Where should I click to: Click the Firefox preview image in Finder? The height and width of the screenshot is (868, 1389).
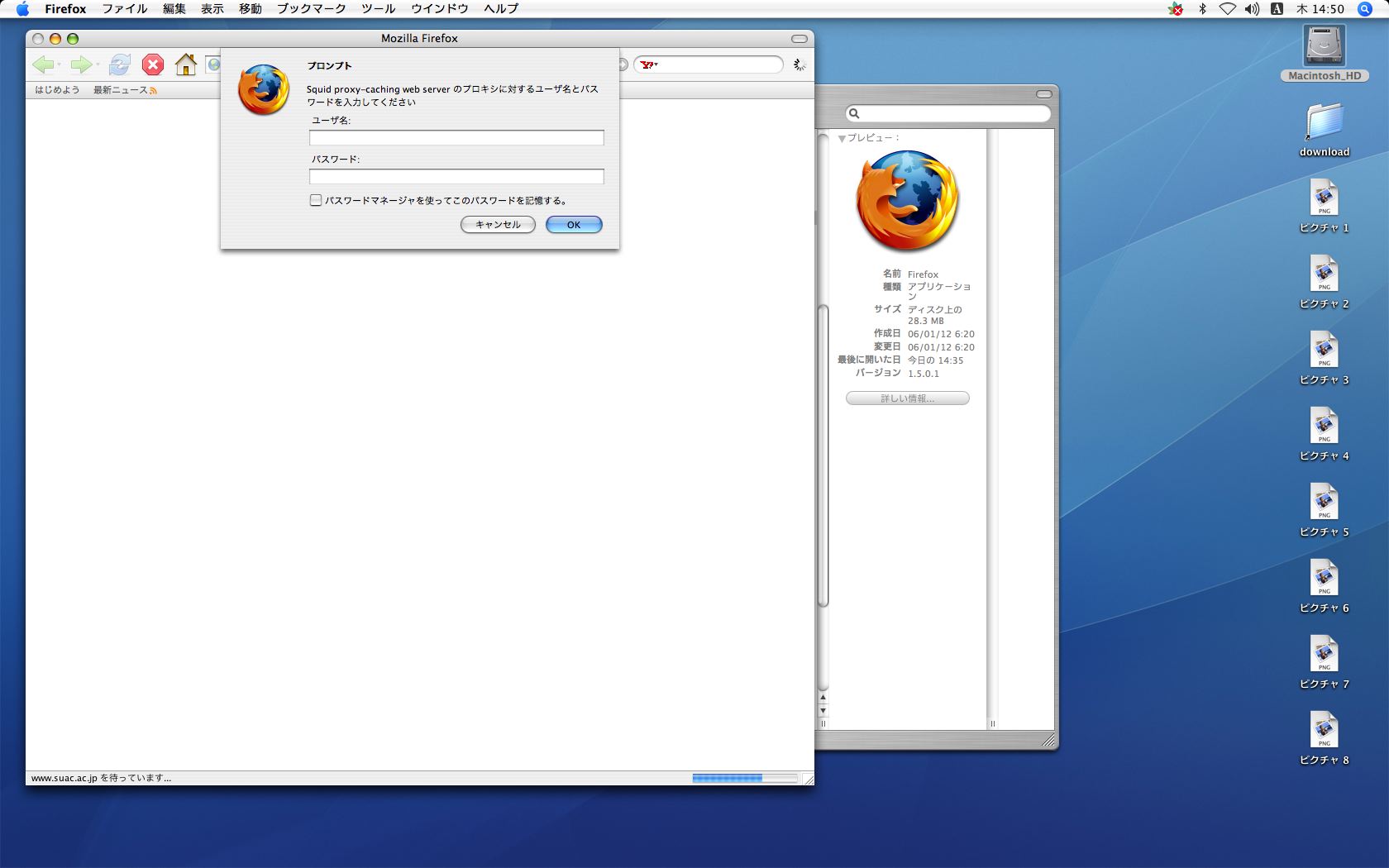[907, 200]
